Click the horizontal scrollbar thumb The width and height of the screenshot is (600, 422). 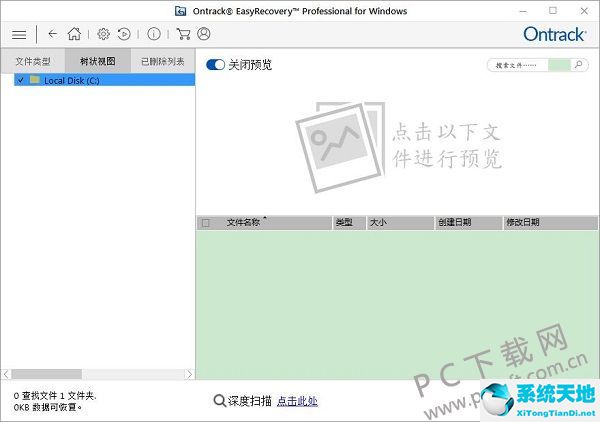pyautogui.click(x=46, y=374)
